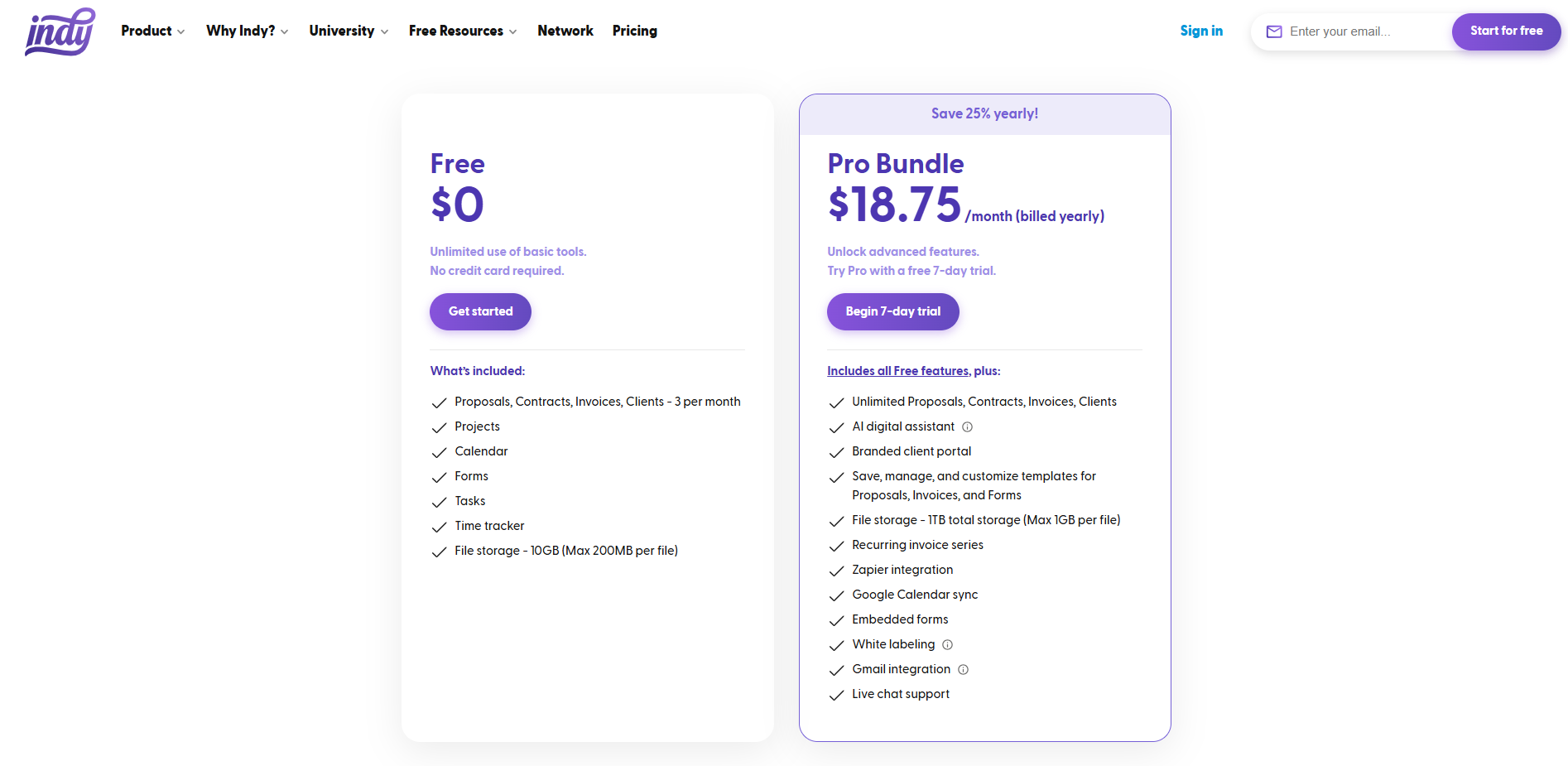
Task: Click the checkmark next to Branded client portal
Action: [836, 452]
